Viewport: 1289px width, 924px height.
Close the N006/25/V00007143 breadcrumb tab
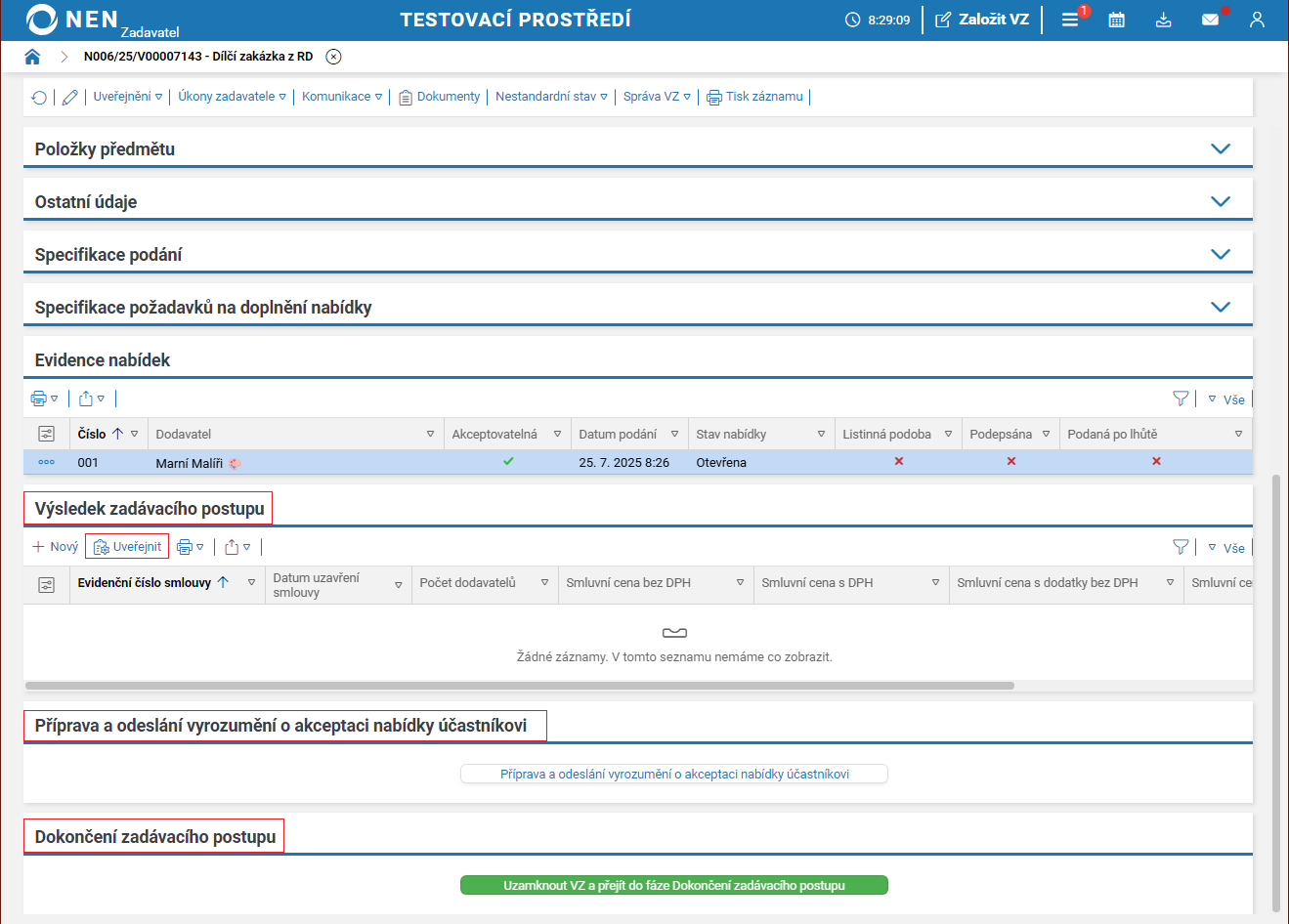click(333, 57)
